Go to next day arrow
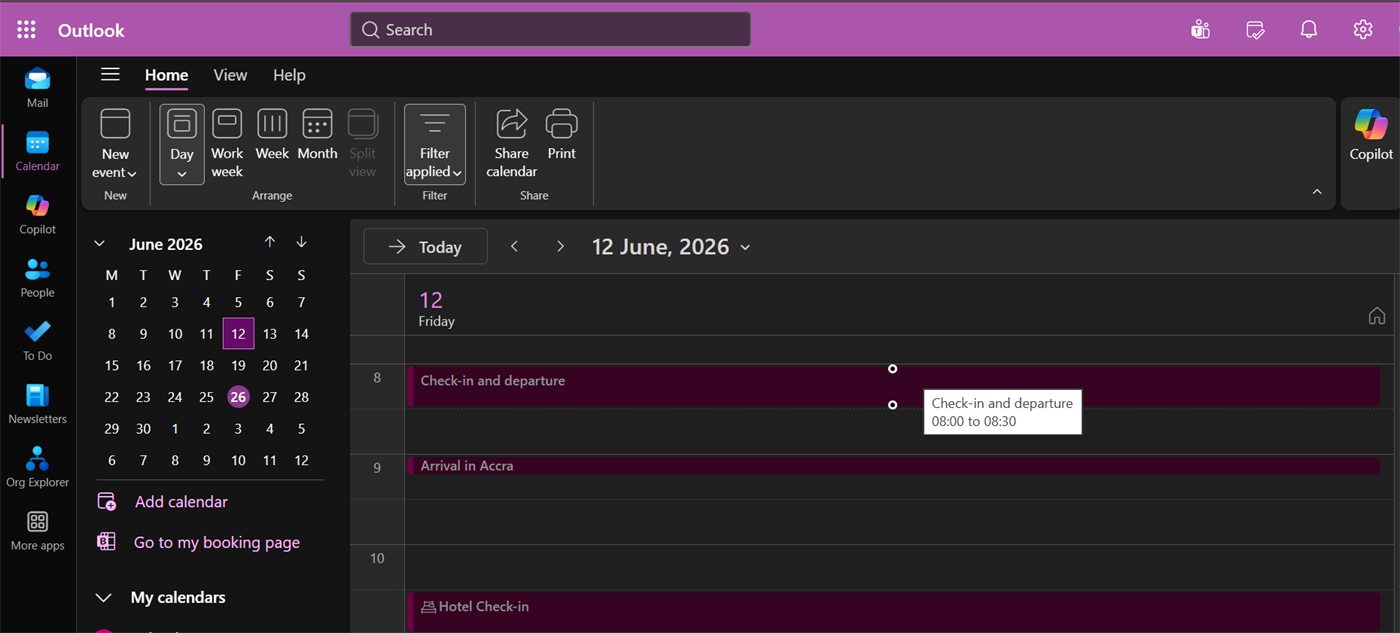The height and width of the screenshot is (633, 1400). pyautogui.click(x=560, y=246)
